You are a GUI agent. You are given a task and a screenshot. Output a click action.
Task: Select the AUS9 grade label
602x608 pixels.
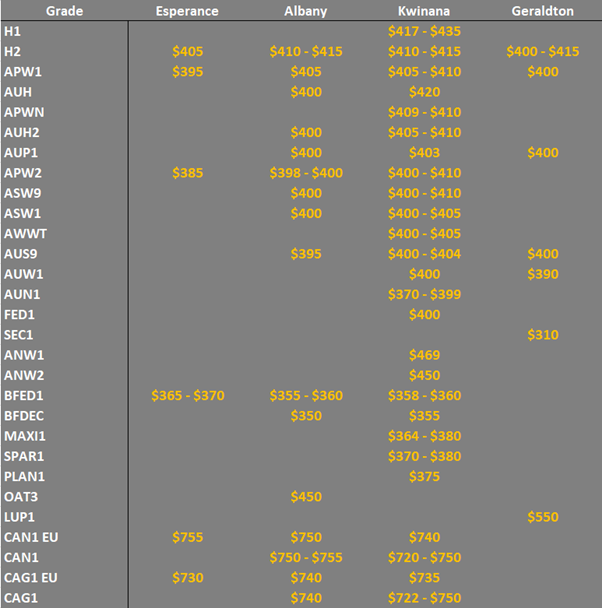21,254
